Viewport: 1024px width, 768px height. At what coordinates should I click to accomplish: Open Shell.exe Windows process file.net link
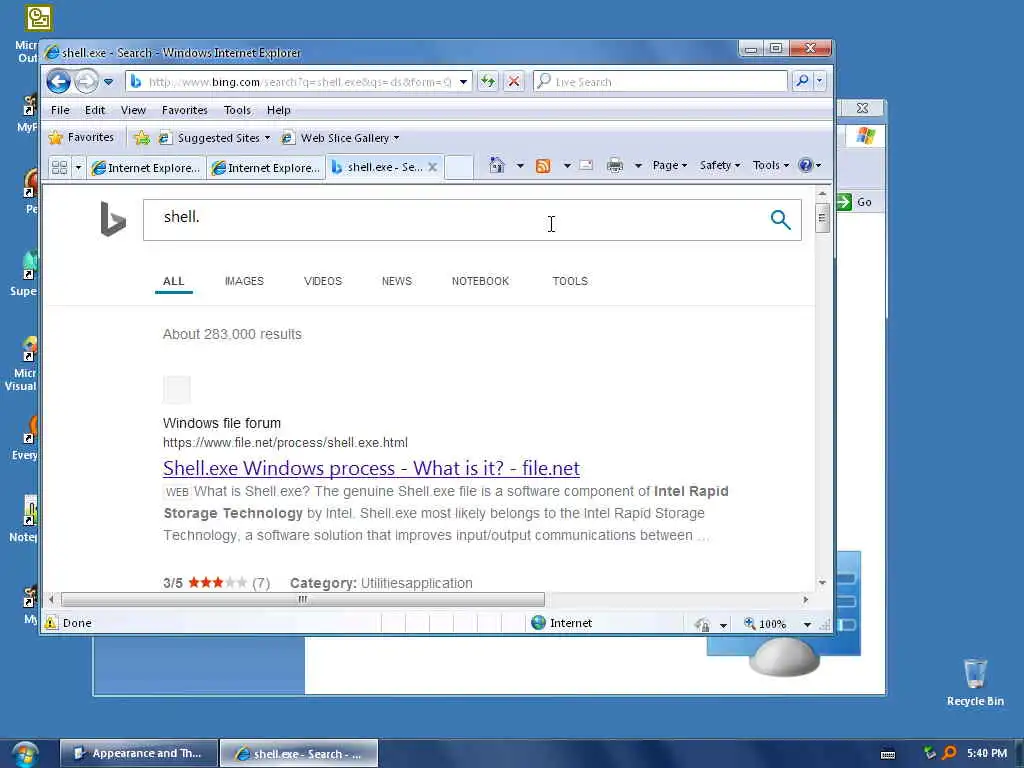(372, 468)
